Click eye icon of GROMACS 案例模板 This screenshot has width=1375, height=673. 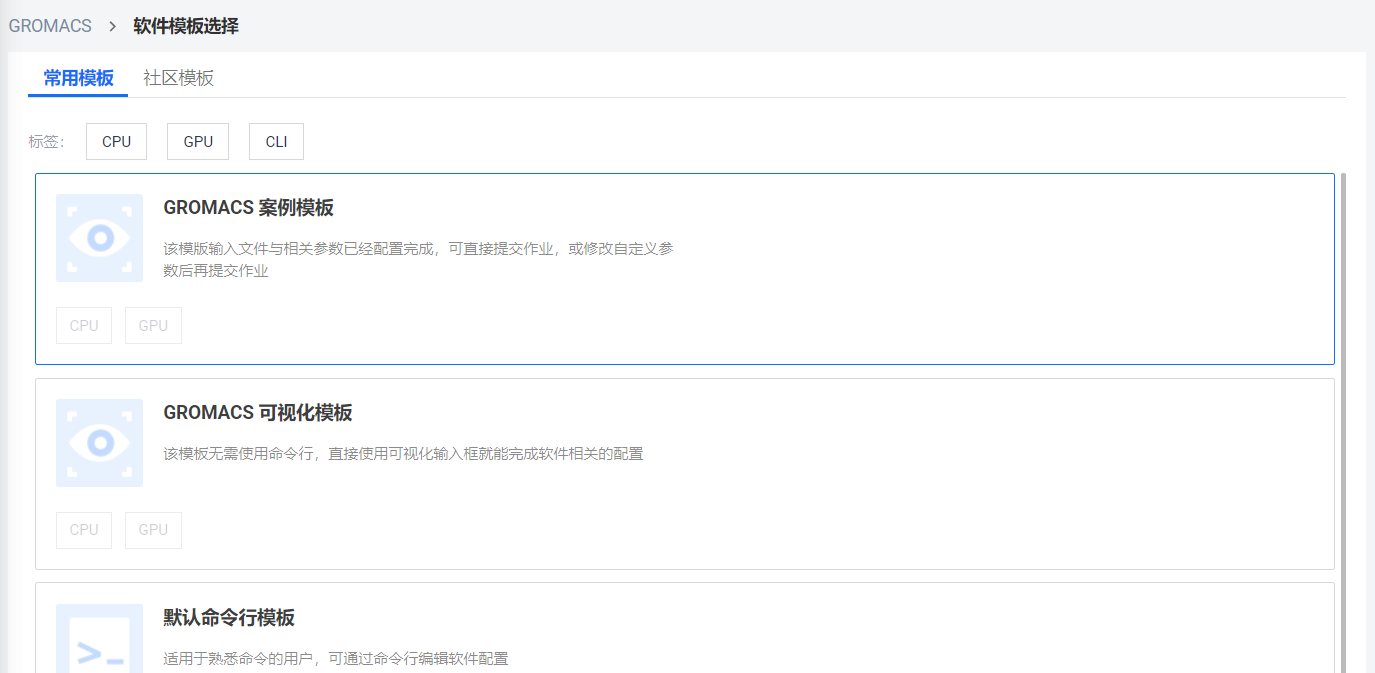pyautogui.click(x=99, y=238)
